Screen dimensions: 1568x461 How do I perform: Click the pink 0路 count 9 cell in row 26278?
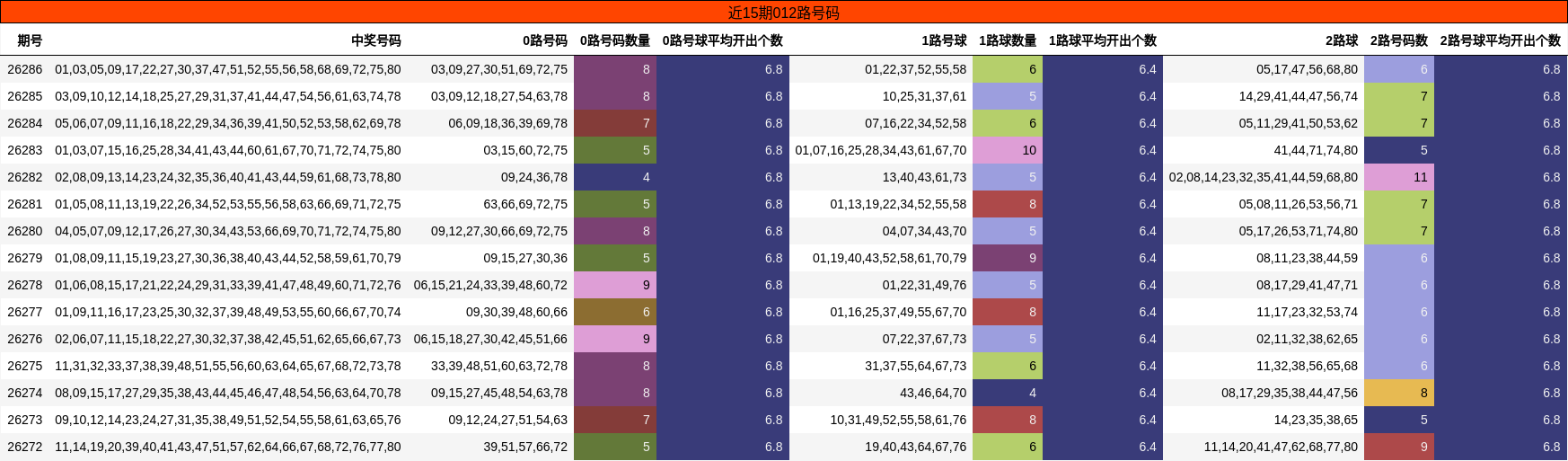coord(615,285)
